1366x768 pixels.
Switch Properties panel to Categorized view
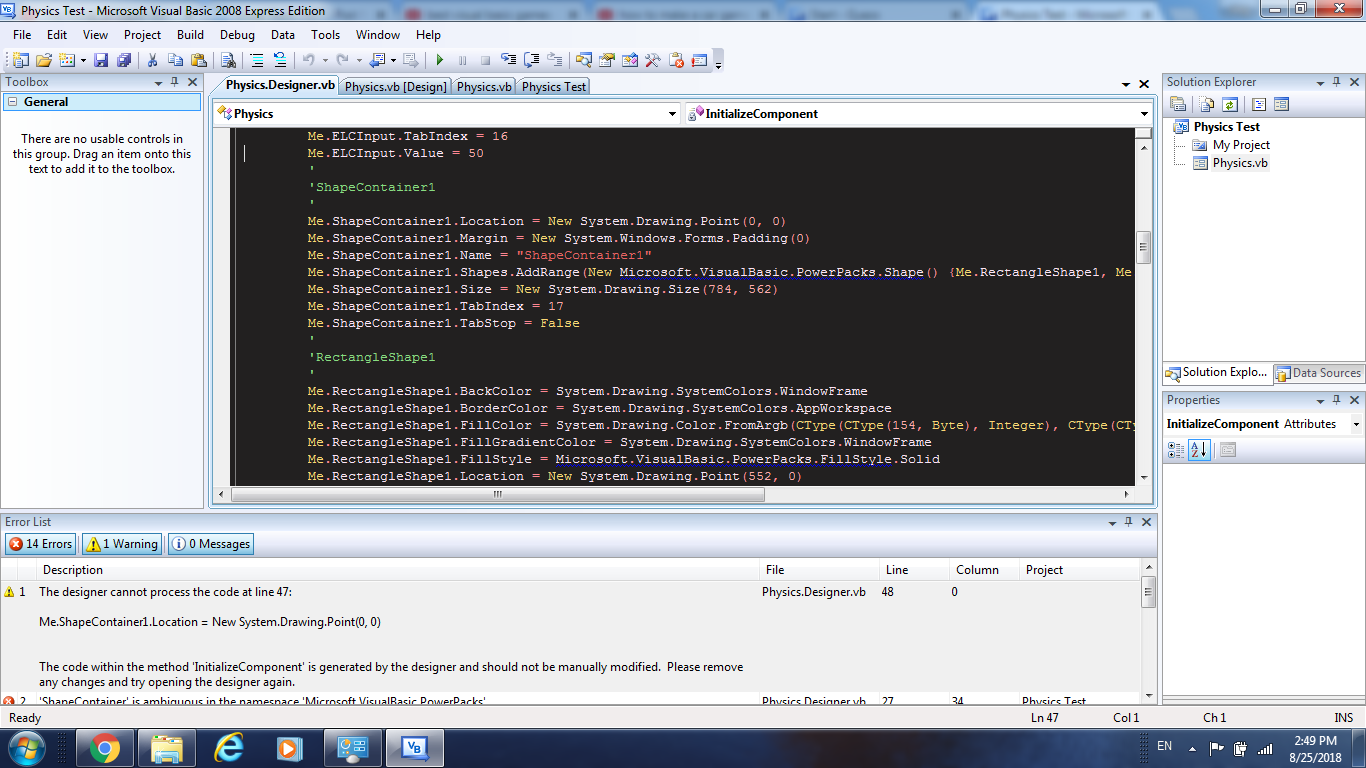pos(1176,450)
